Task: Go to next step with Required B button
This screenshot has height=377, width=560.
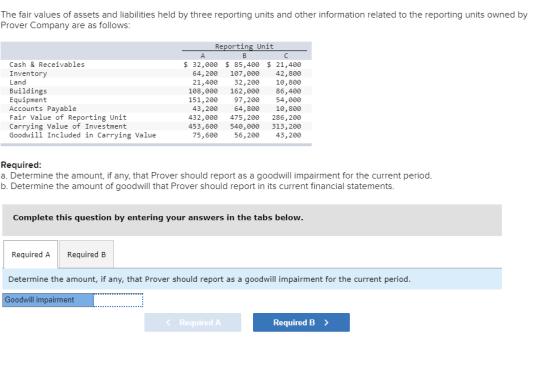Action: click(x=301, y=322)
